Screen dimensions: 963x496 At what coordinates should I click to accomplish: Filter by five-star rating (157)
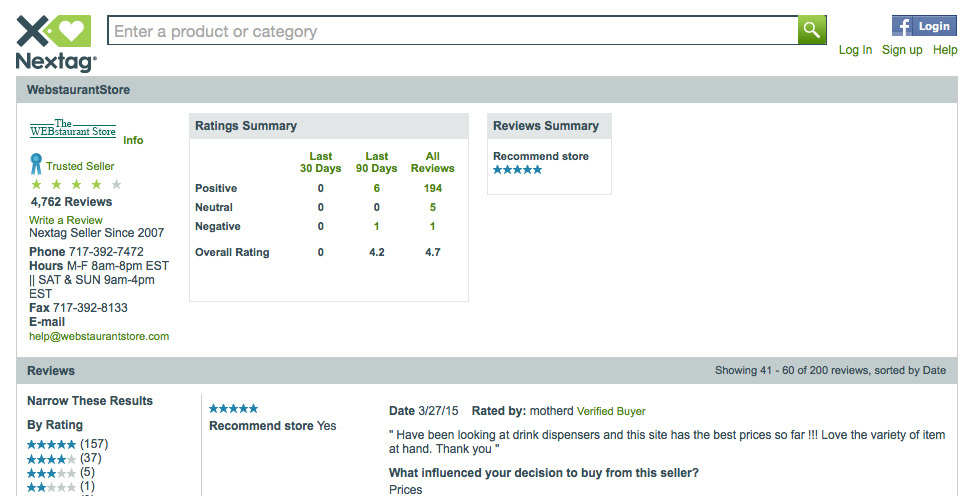click(x=68, y=444)
